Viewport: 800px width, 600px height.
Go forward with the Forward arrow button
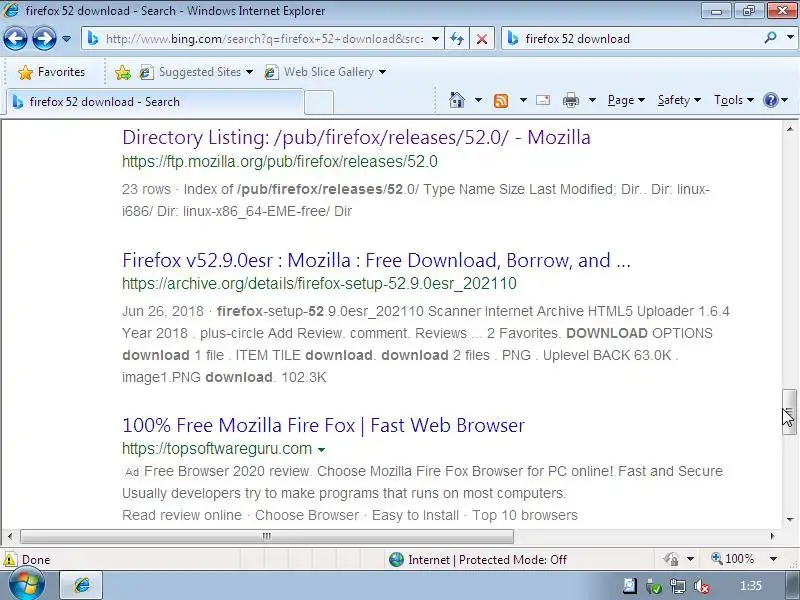[44, 39]
